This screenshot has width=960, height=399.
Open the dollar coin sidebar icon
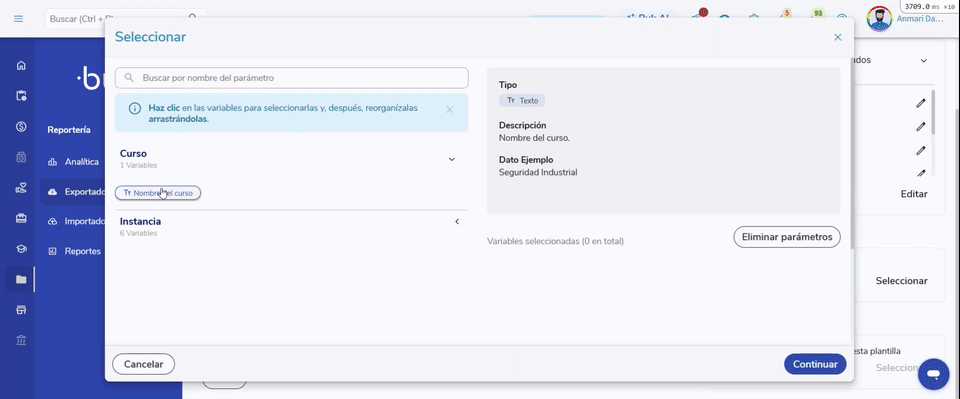tap(21, 127)
